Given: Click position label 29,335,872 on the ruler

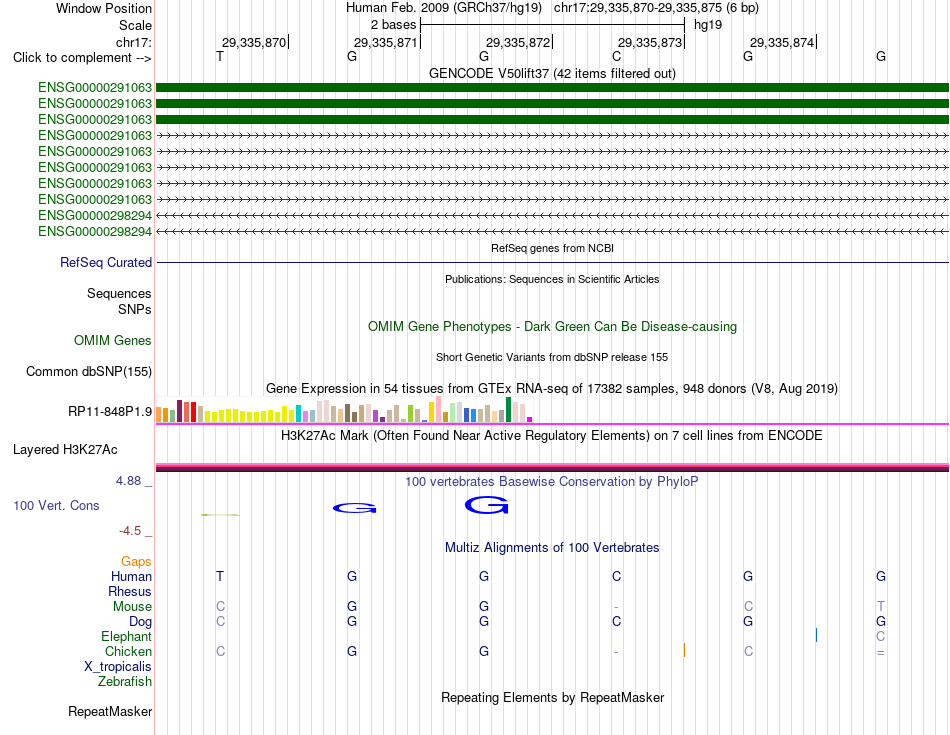Looking at the screenshot, I should pos(518,42).
